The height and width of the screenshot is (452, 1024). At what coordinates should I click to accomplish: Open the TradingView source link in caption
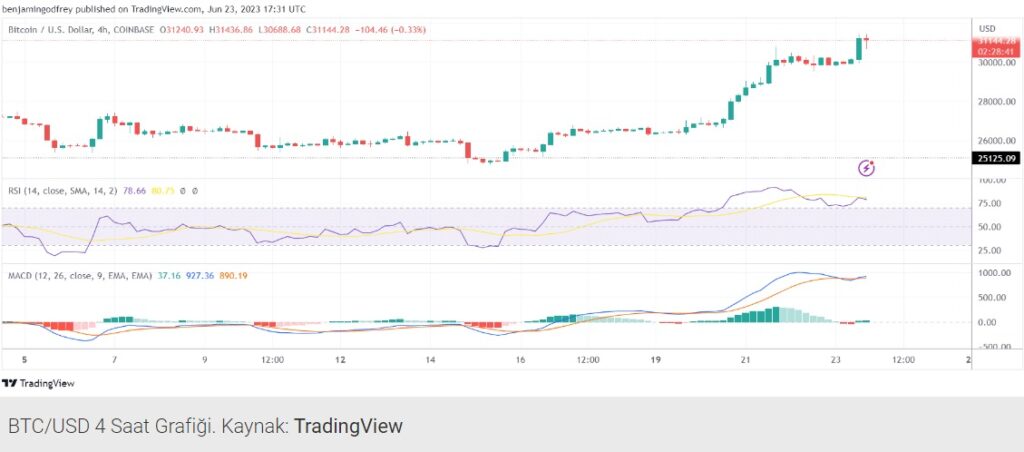coord(348,427)
